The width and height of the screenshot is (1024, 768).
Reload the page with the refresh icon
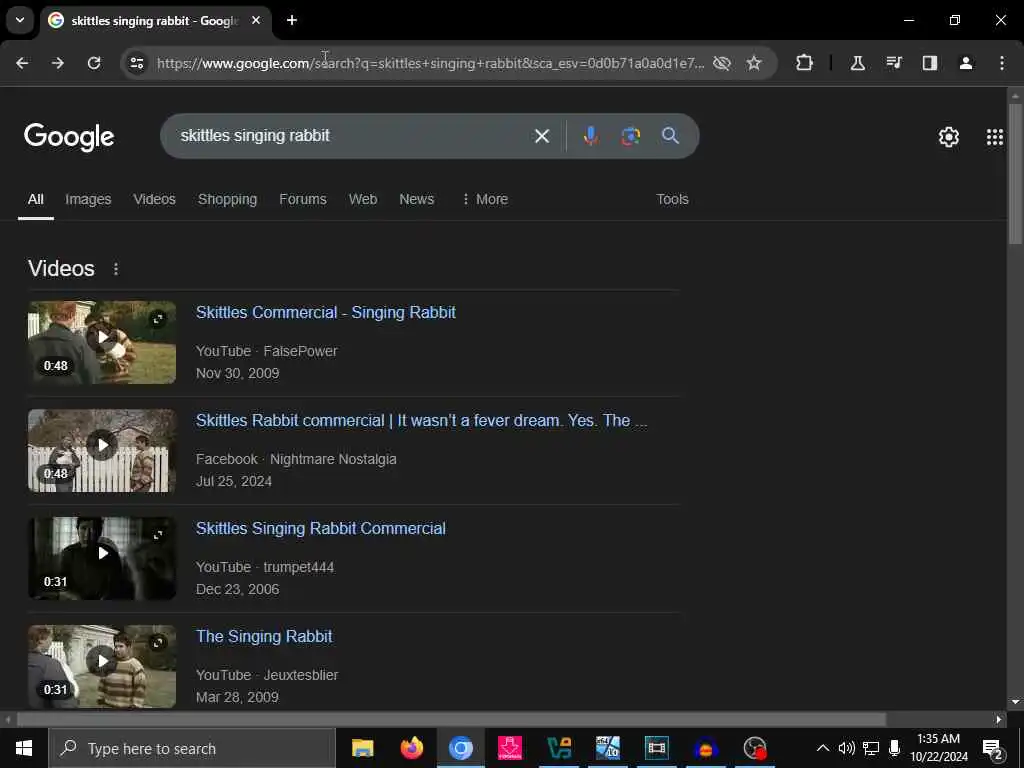(x=94, y=63)
